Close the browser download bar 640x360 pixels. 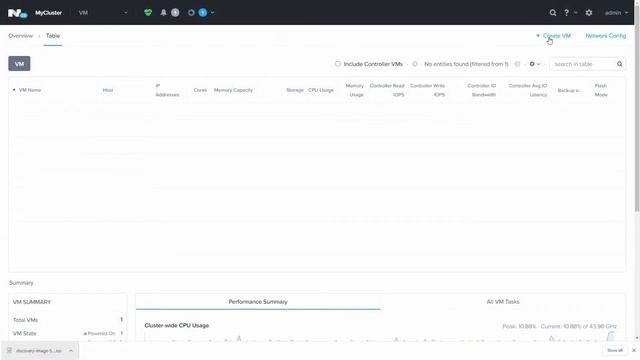(633, 350)
